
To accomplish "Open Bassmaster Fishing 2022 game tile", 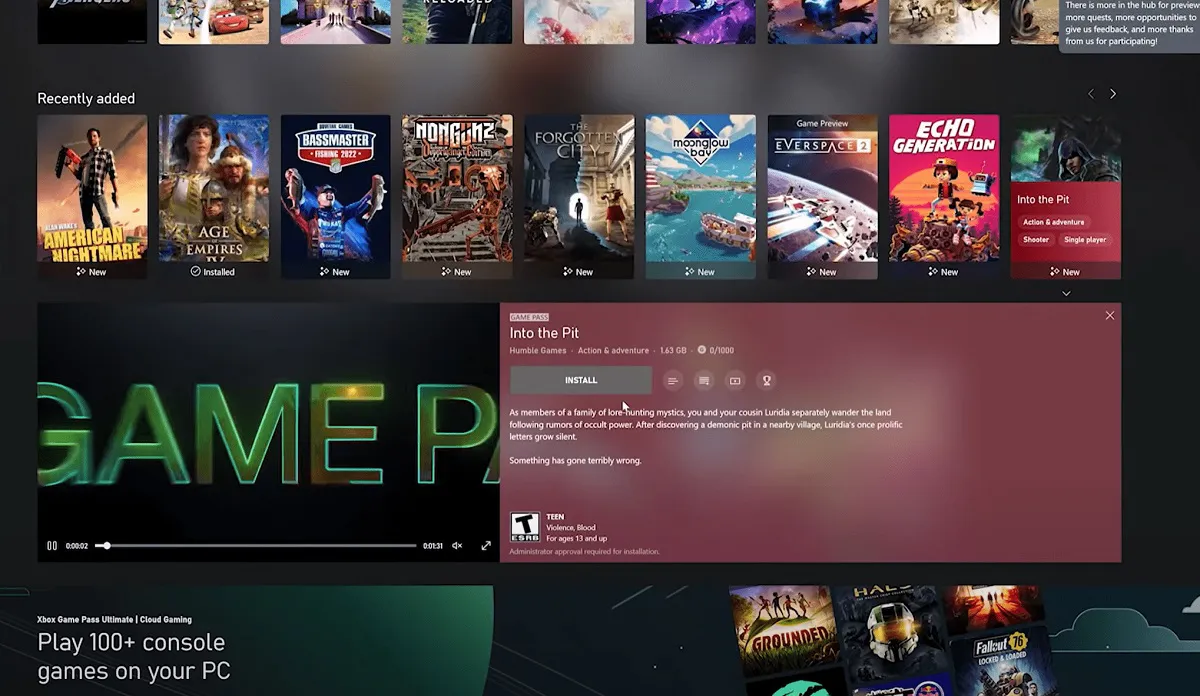I will [x=336, y=196].
